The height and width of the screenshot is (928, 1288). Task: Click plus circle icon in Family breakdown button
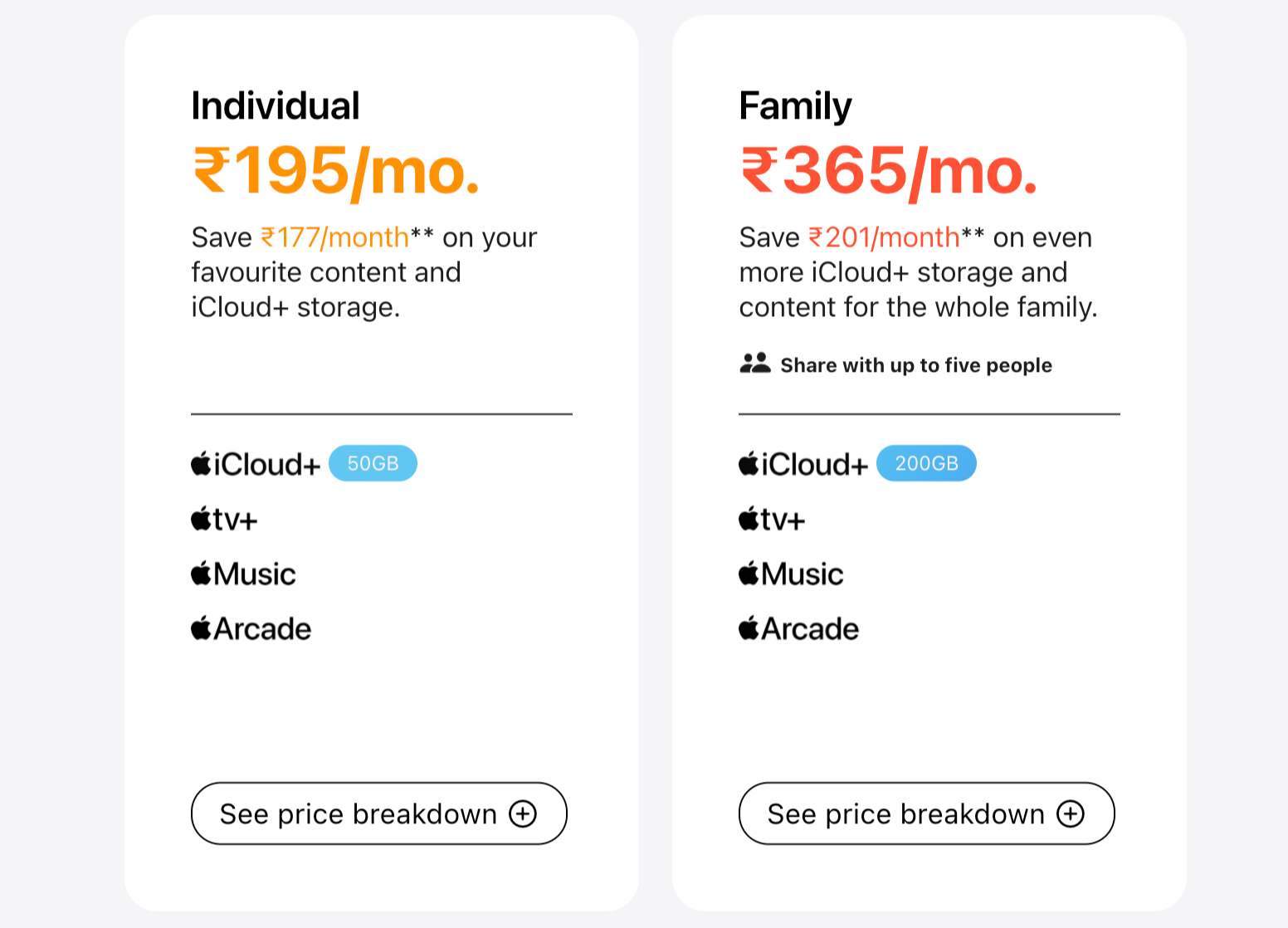click(x=1071, y=813)
